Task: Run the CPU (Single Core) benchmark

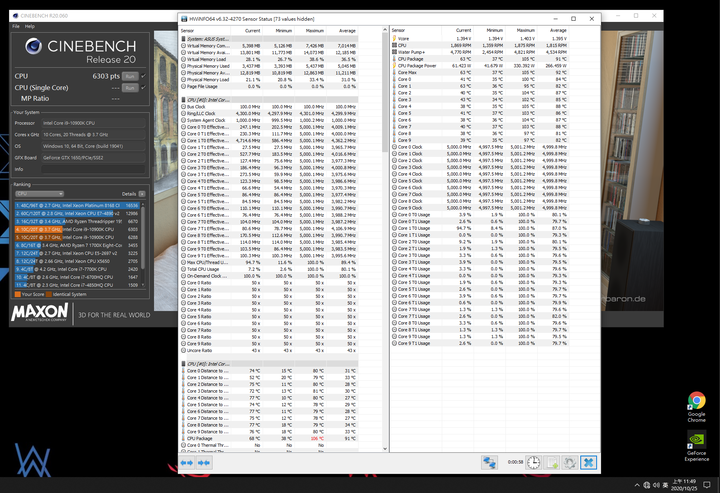Action: pos(130,88)
